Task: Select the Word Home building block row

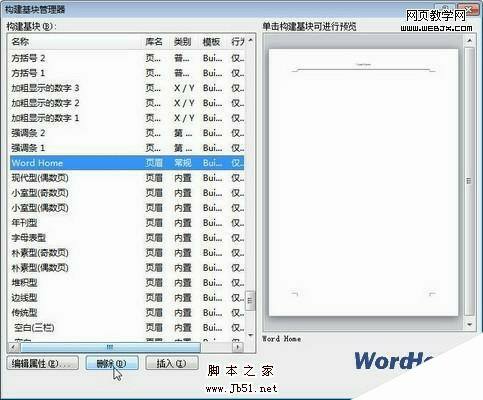Action: tap(127, 163)
